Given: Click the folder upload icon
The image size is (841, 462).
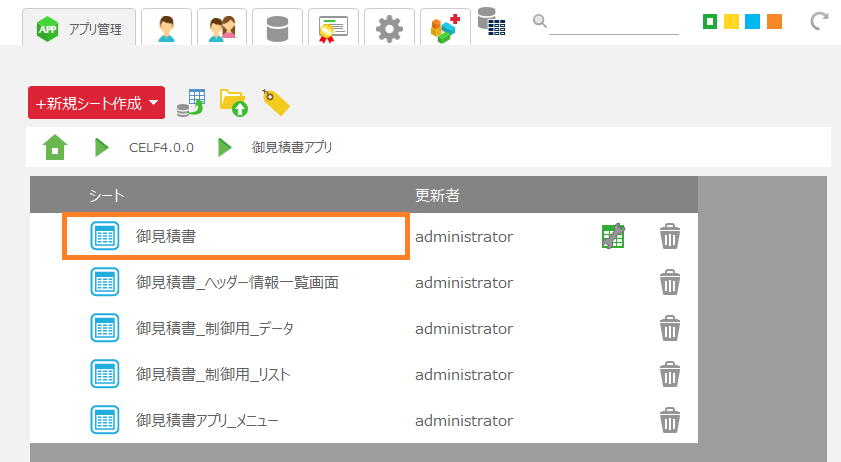Looking at the screenshot, I should coord(233,102).
